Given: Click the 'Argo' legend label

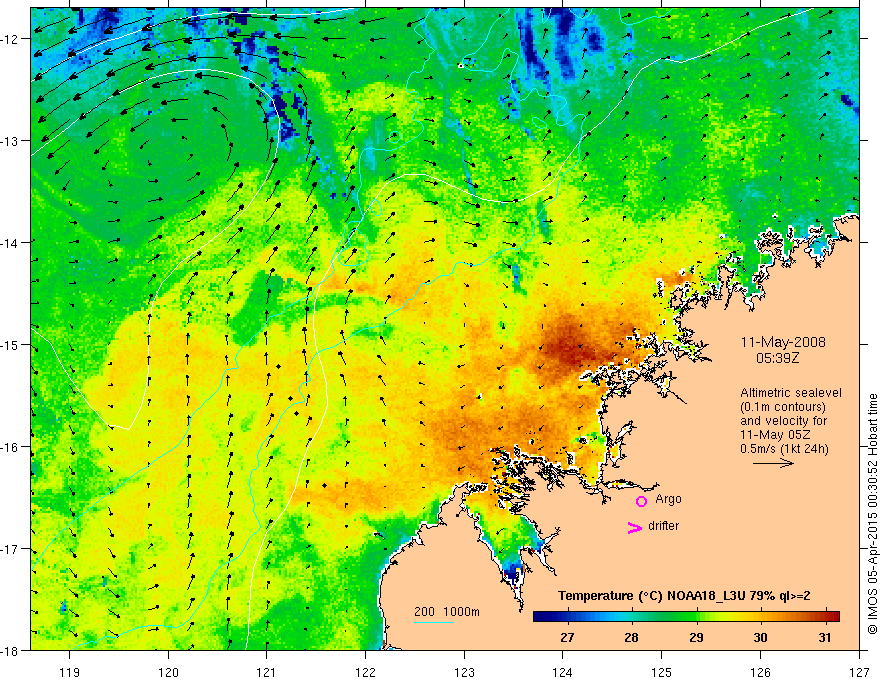Looking at the screenshot, I should pyautogui.click(x=668, y=499).
